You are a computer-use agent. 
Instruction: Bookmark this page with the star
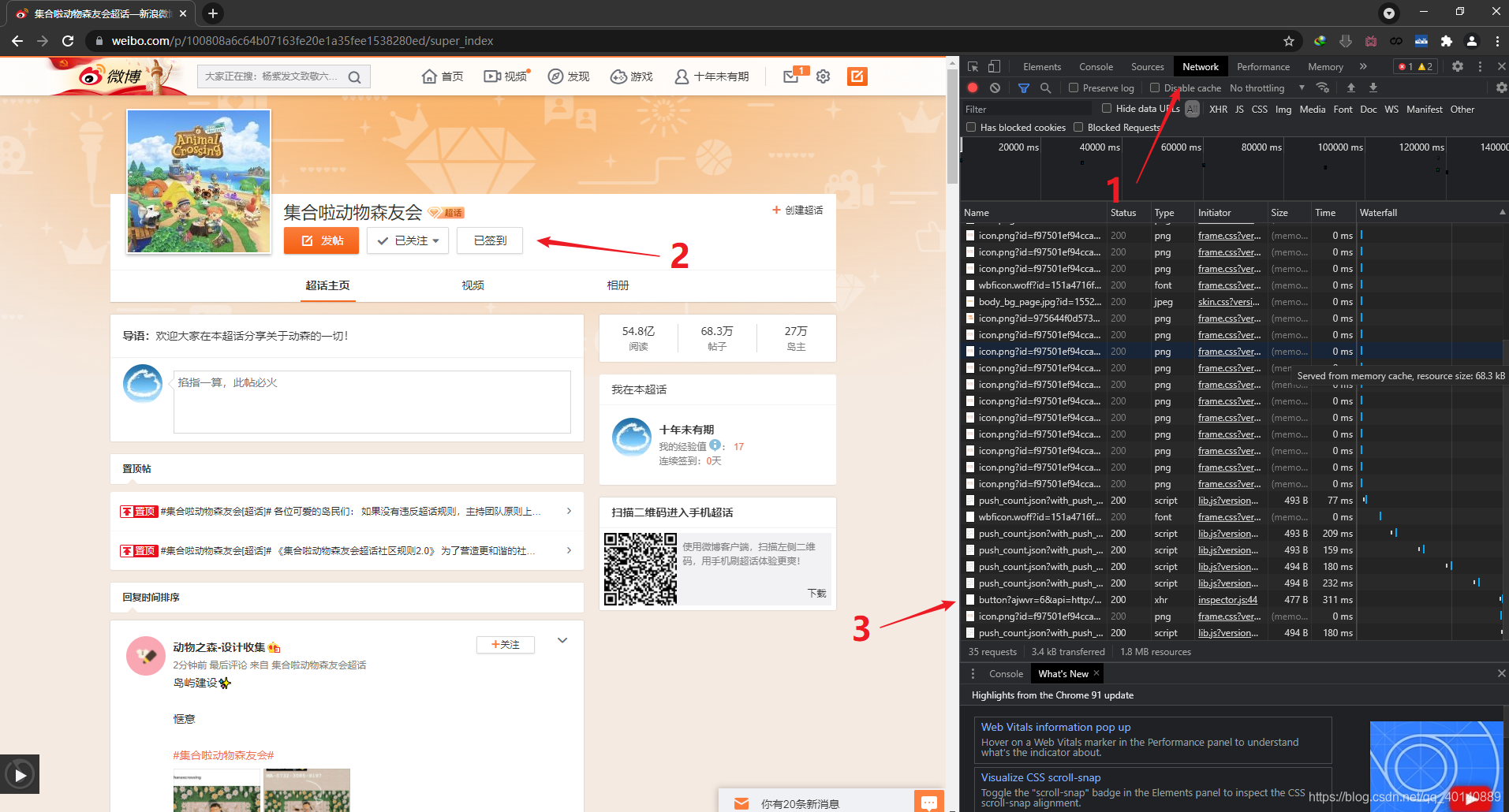[1289, 41]
